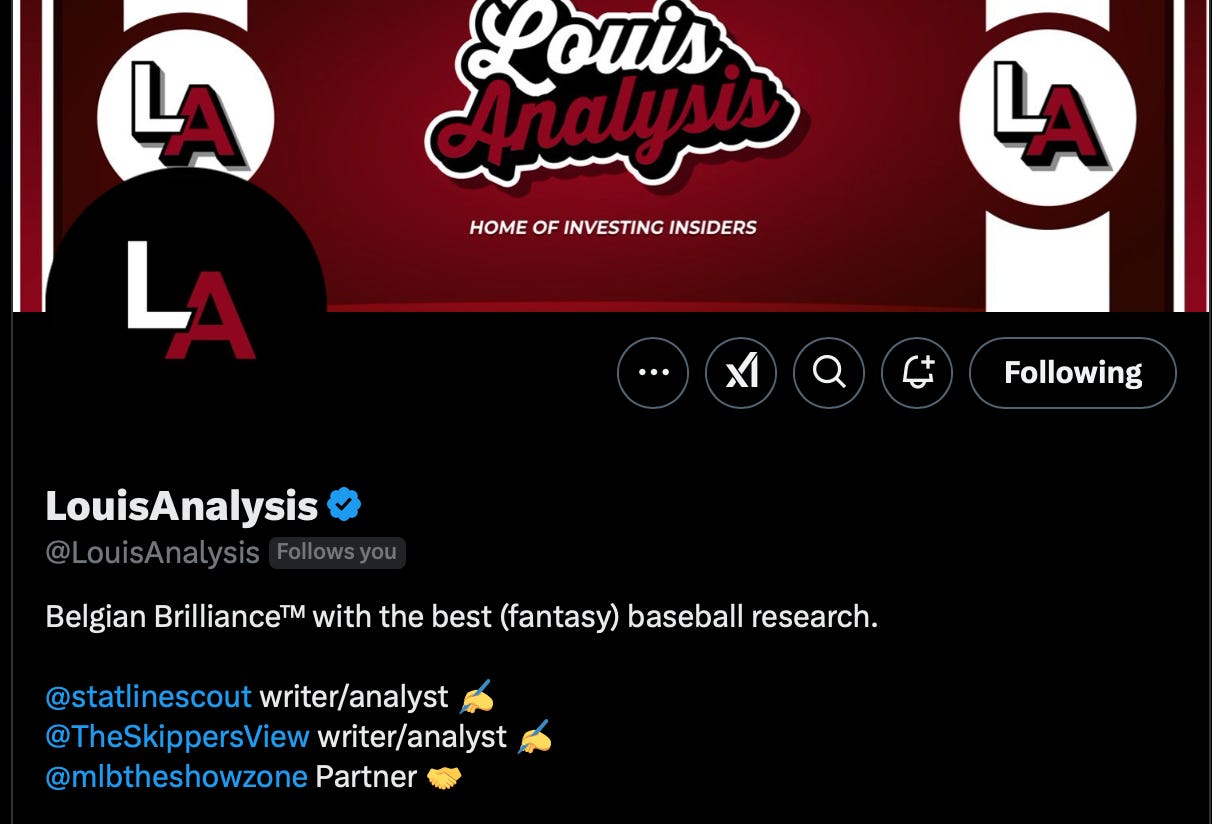Click the Louis Analysis banner logo
The width and height of the screenshot is (1212, 824).
[x=612, y=95]
